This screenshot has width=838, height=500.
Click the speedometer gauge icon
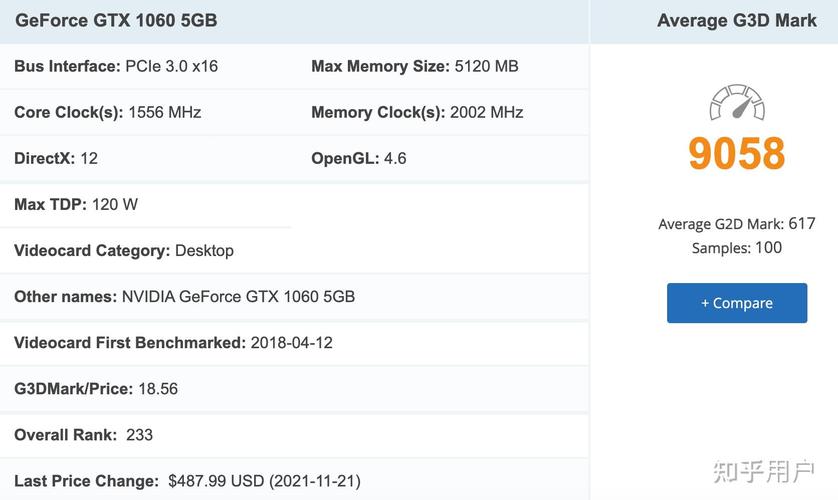[x=737, y=103]
